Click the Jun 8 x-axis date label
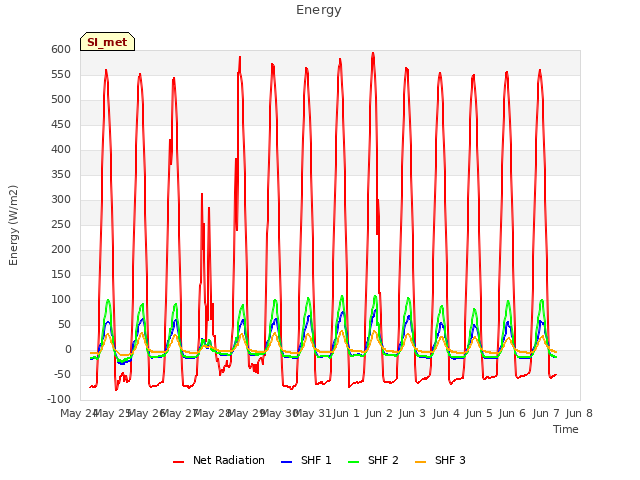 pyautogui.click(x=579, y=413)
